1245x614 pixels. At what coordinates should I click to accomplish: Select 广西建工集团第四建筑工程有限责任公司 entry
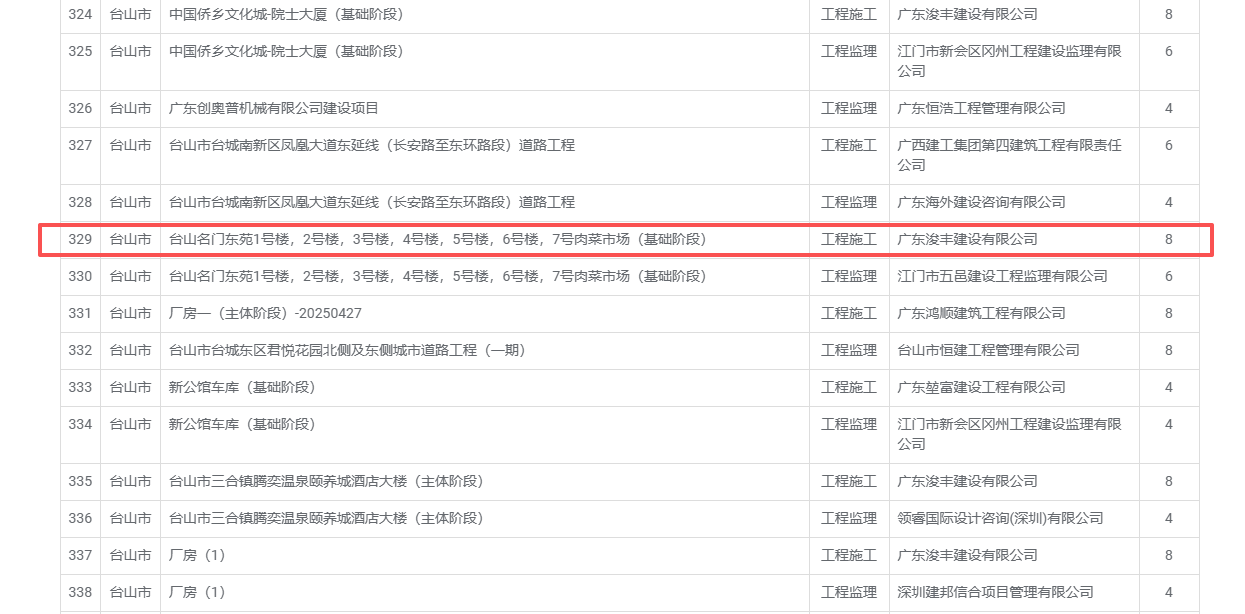click(x=1009, y=155)
